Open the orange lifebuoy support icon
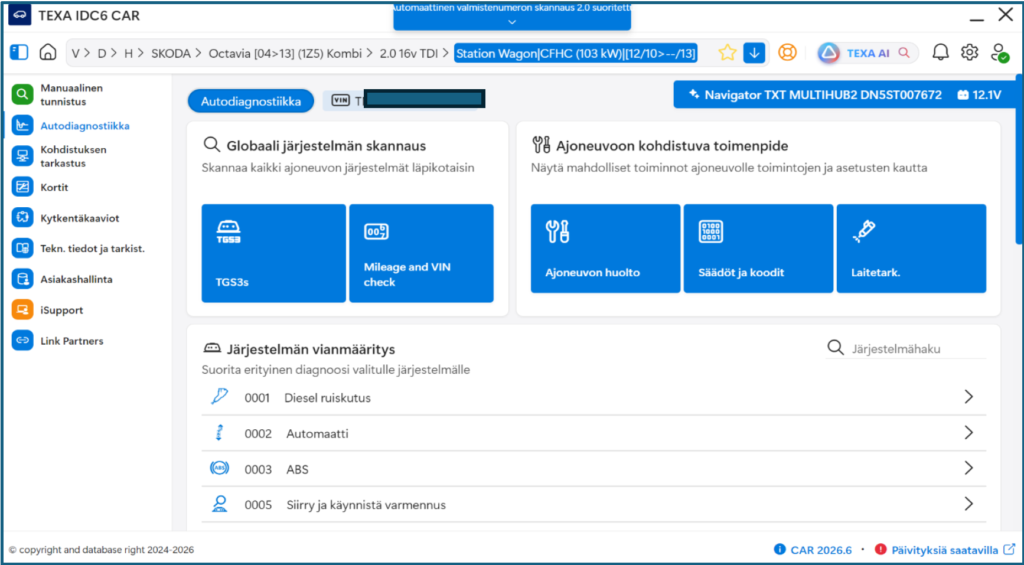 pos(788,53)
